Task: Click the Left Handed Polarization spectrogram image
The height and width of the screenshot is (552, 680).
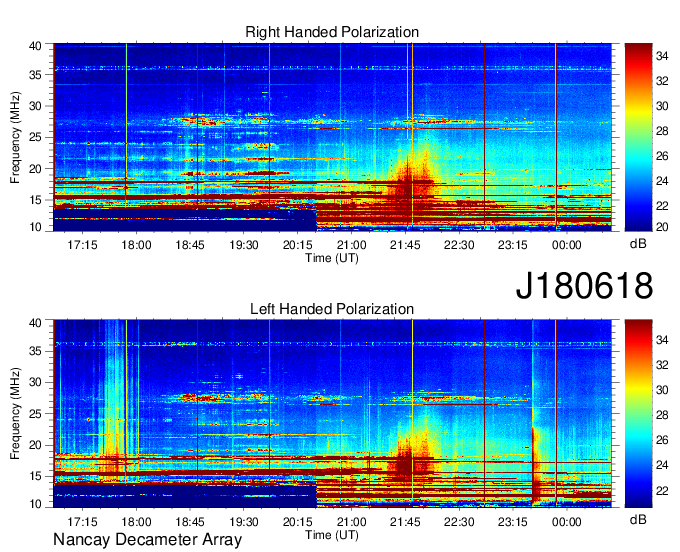Action: 332,414
